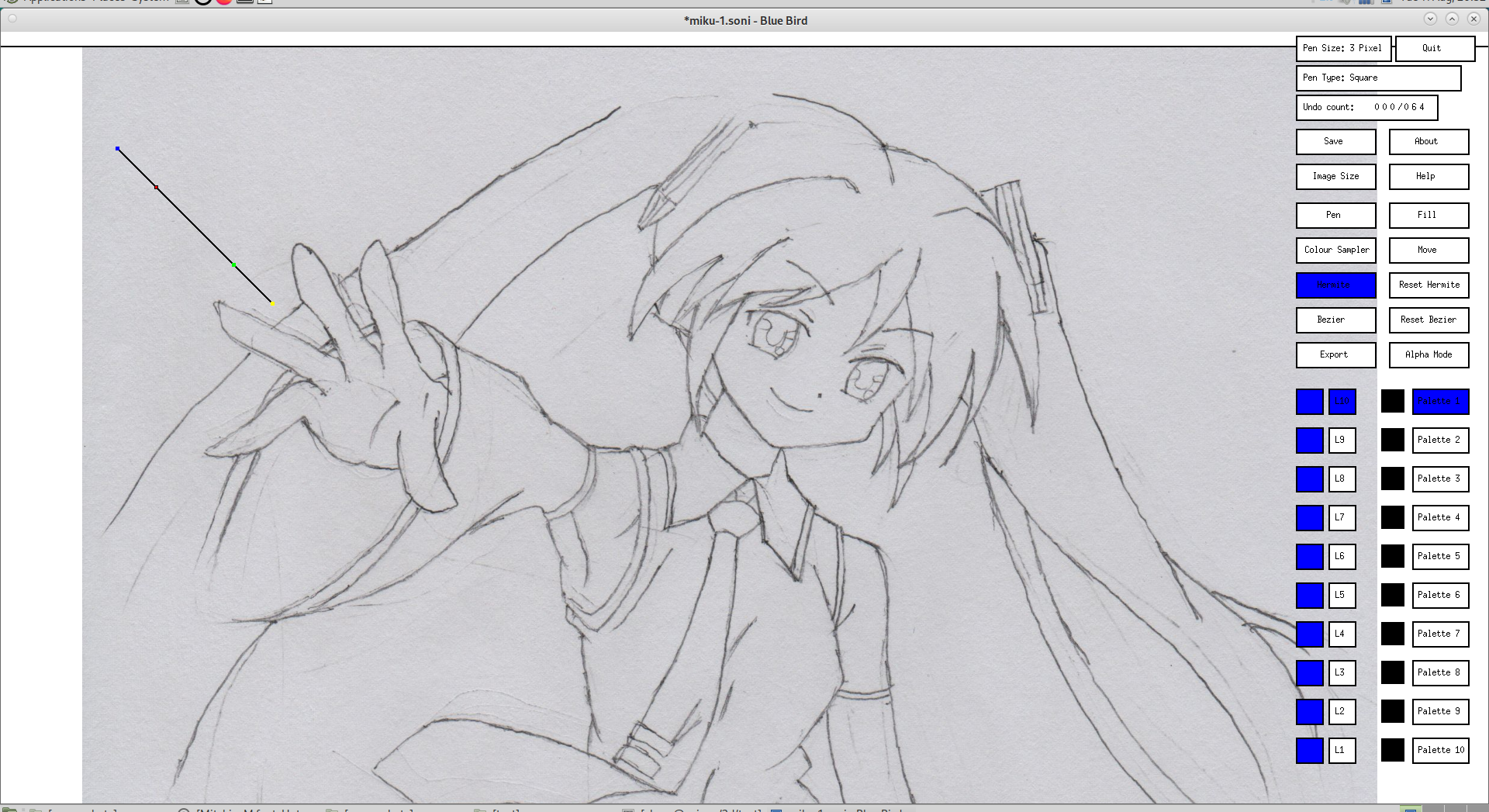
Task: Pick the black swatch beside Palette 9
Action: [1393, 712]
